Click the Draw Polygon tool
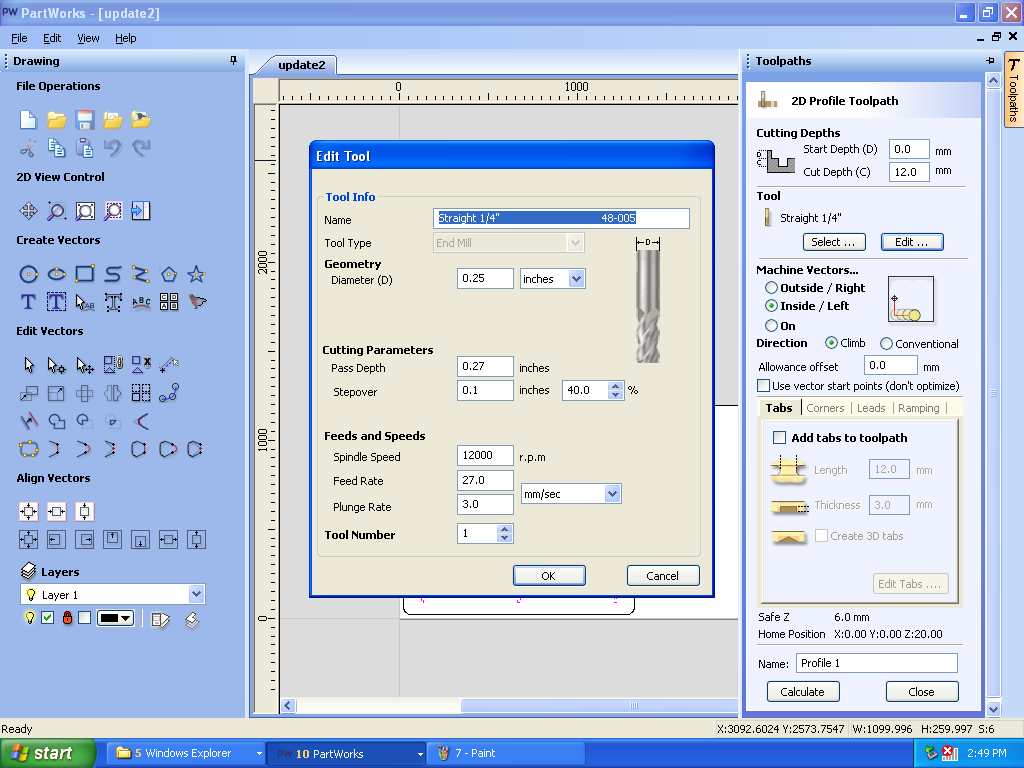Screen dimensions: 1024x768 168,274
